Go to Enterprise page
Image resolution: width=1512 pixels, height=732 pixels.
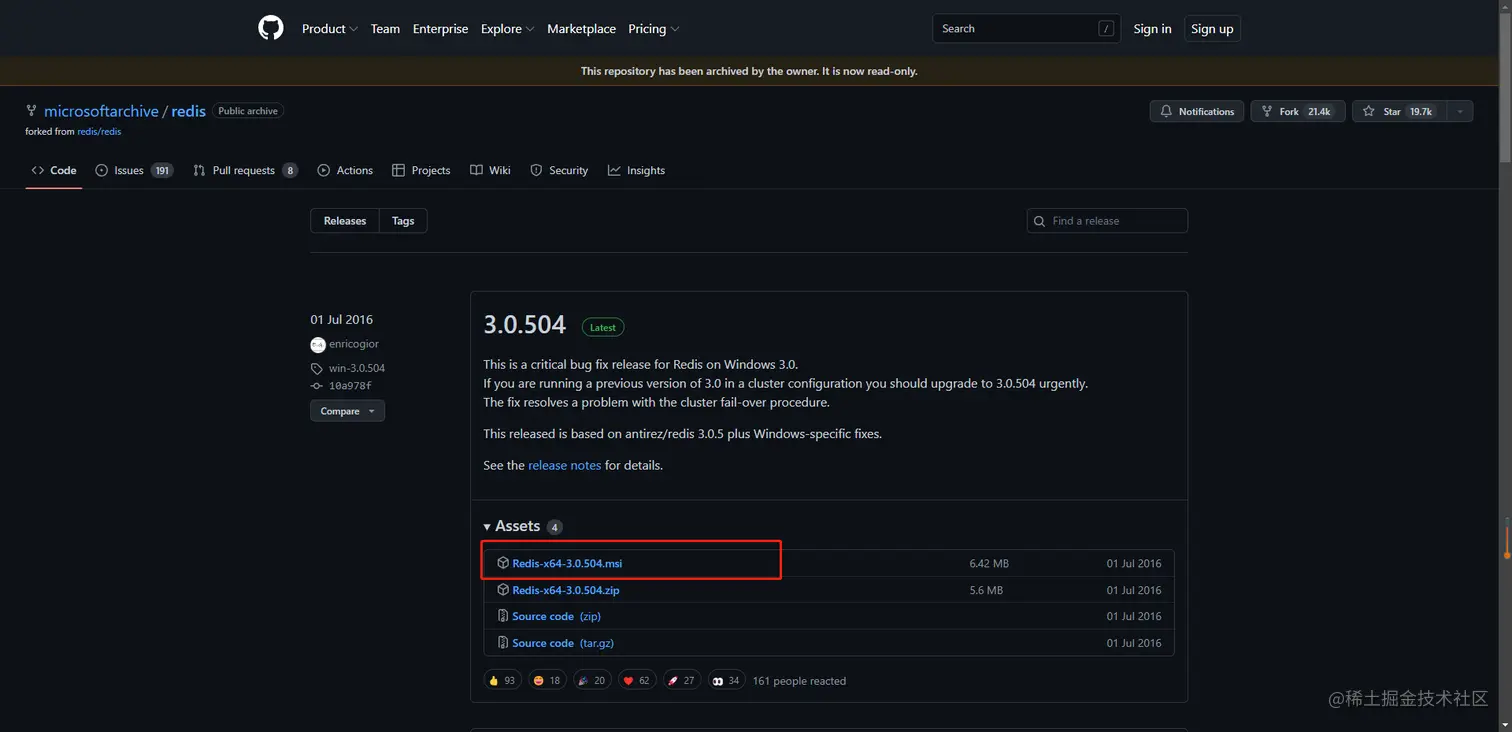point(440,29)
